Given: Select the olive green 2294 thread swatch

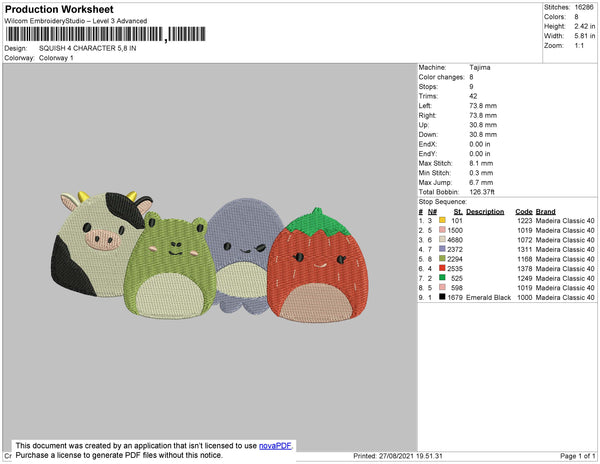Looking at the screenshot, I should point(442,259).
